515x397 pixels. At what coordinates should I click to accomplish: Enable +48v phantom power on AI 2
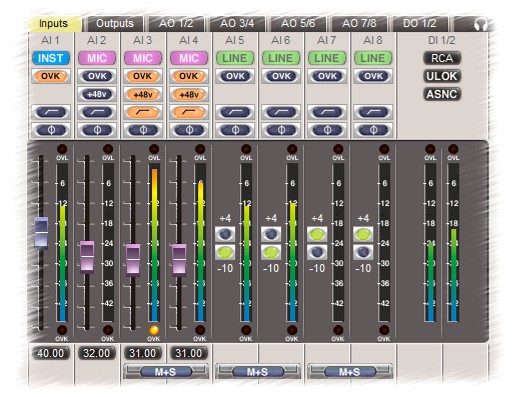[97, 94]
